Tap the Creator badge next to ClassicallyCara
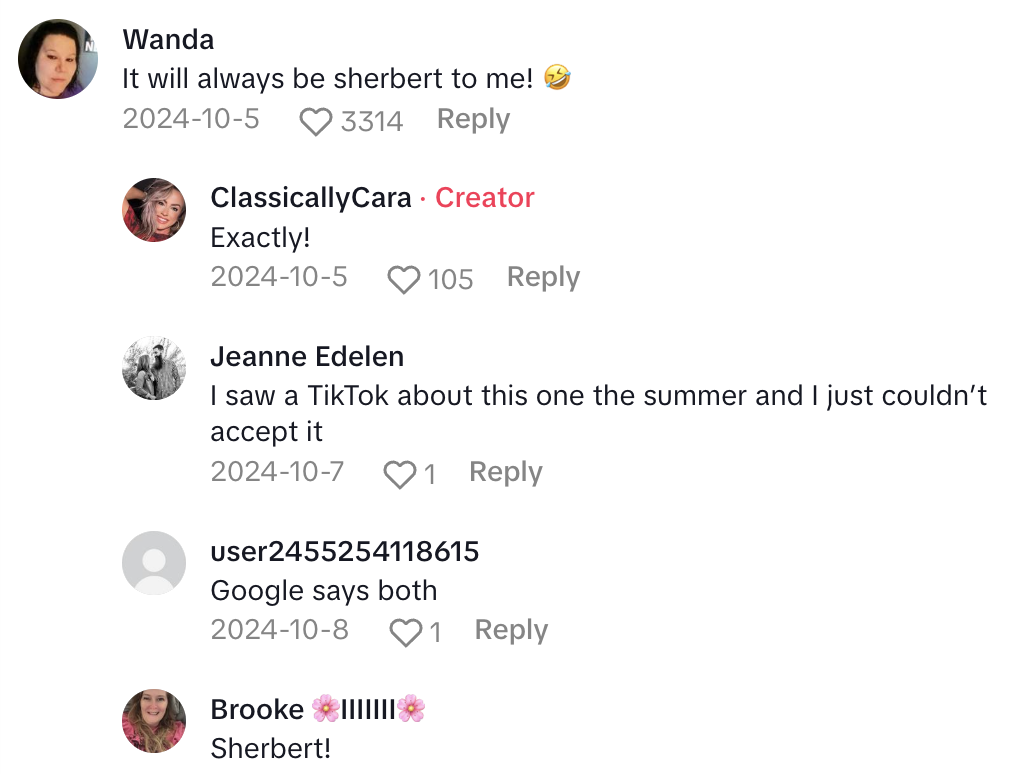Image resolution: width=1012 pixels, height=774 pixels. [484, 198]
